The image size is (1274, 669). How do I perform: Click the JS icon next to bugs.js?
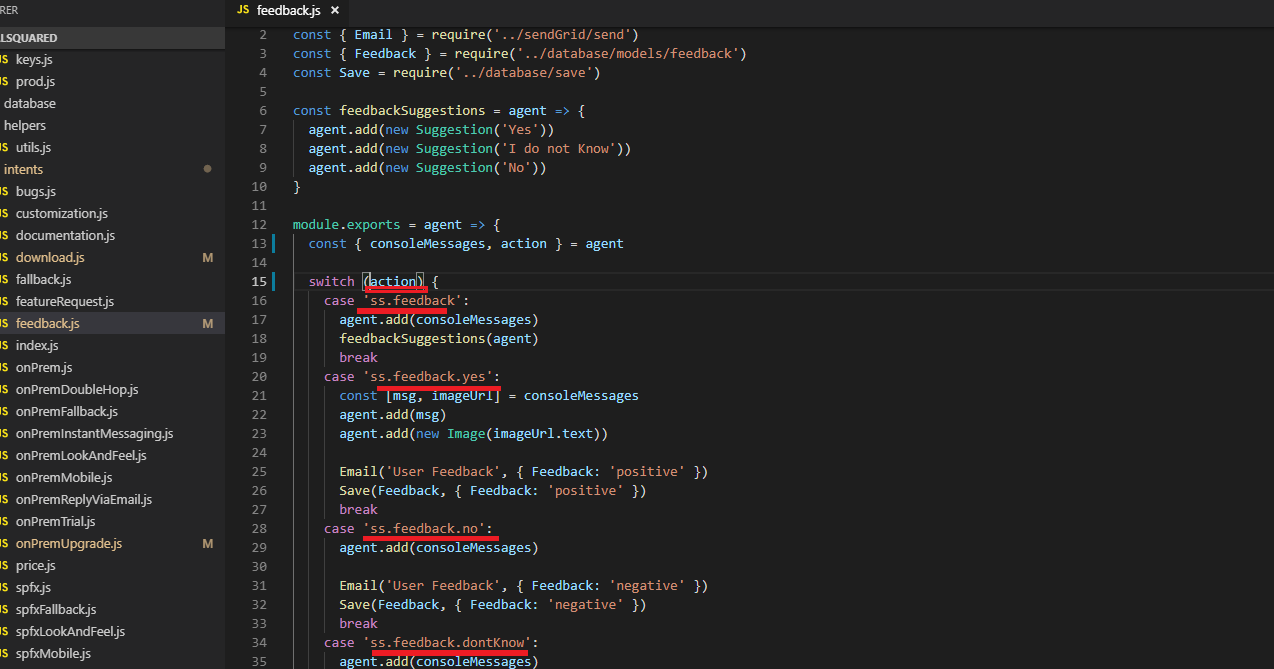coord(4,192)
